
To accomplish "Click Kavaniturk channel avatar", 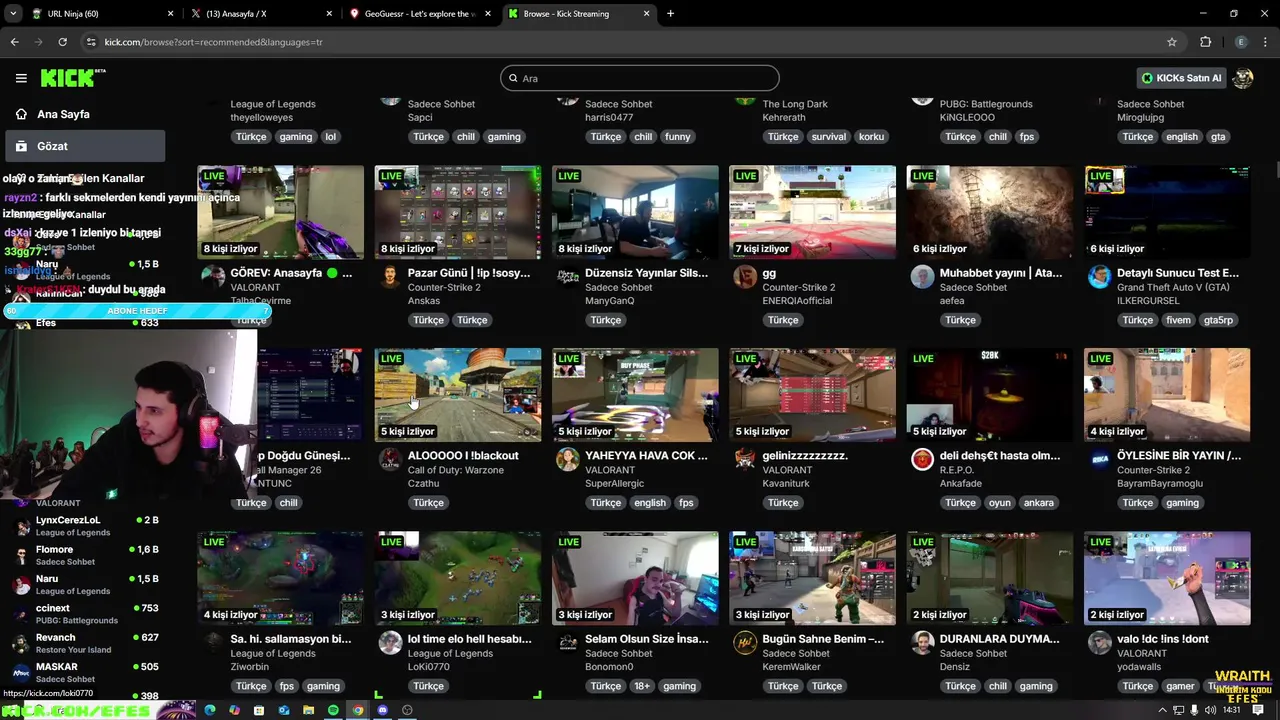I will point(745,460).
